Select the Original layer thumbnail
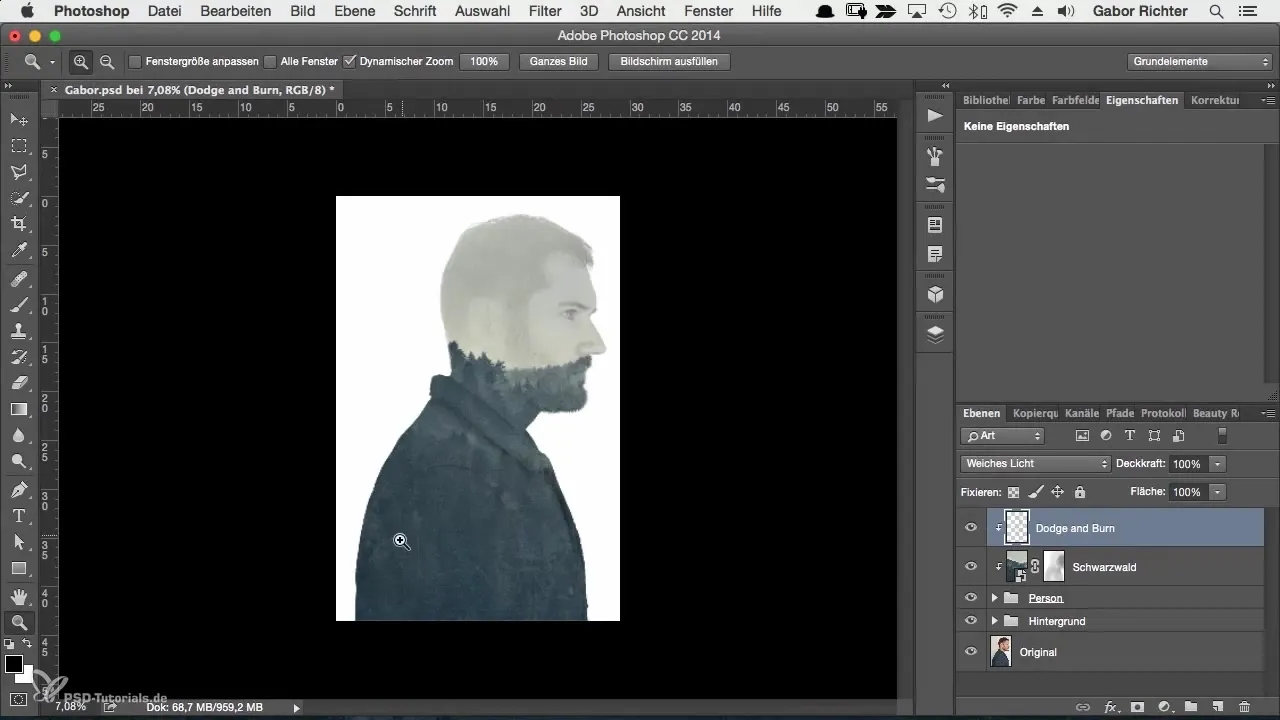The image size is (1280, 720). tap(1001, 651)
